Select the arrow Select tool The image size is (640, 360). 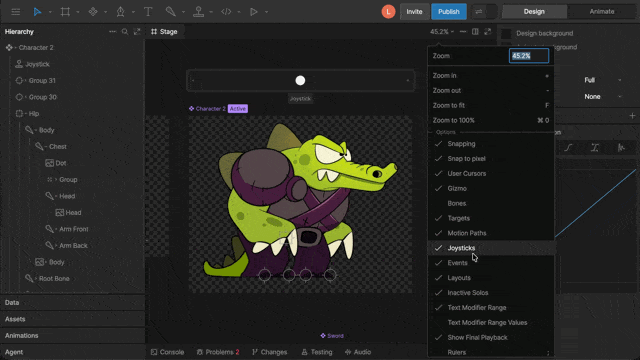pyautogui.click(x=37, y=12)
